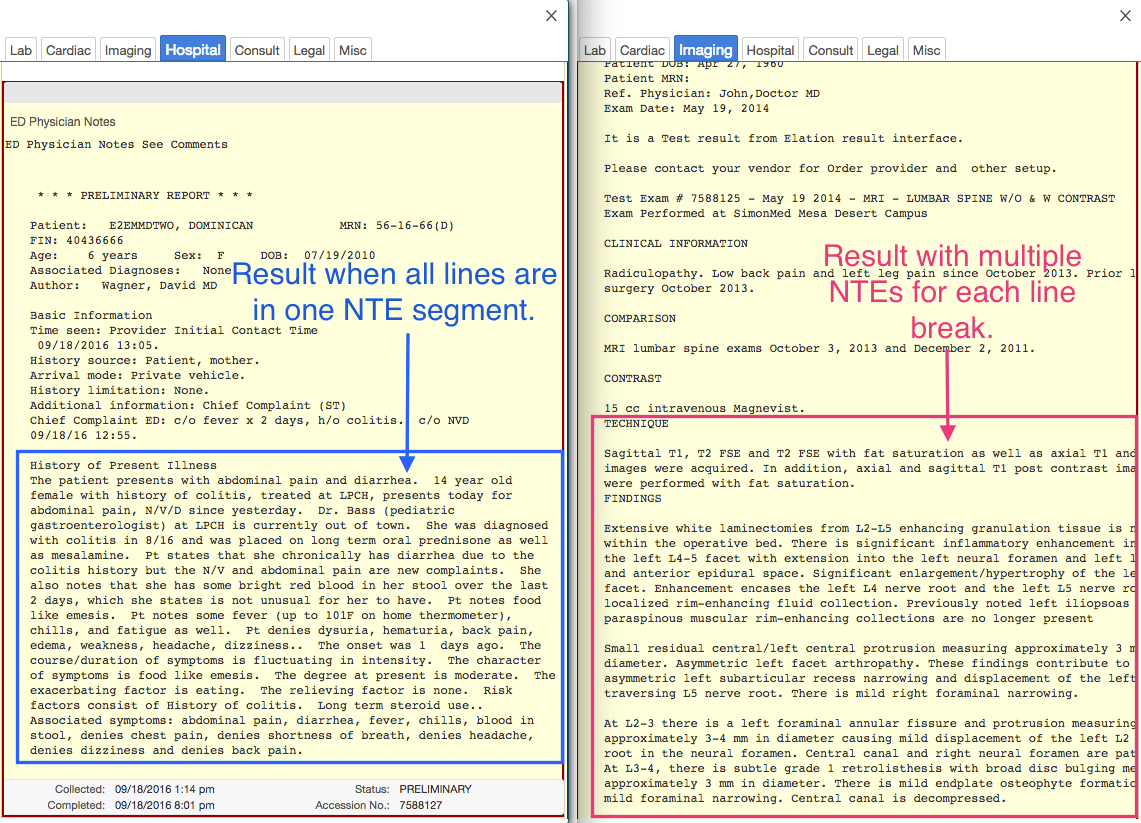Switch to Cardiac tab in the left panel

click(68, 50)
